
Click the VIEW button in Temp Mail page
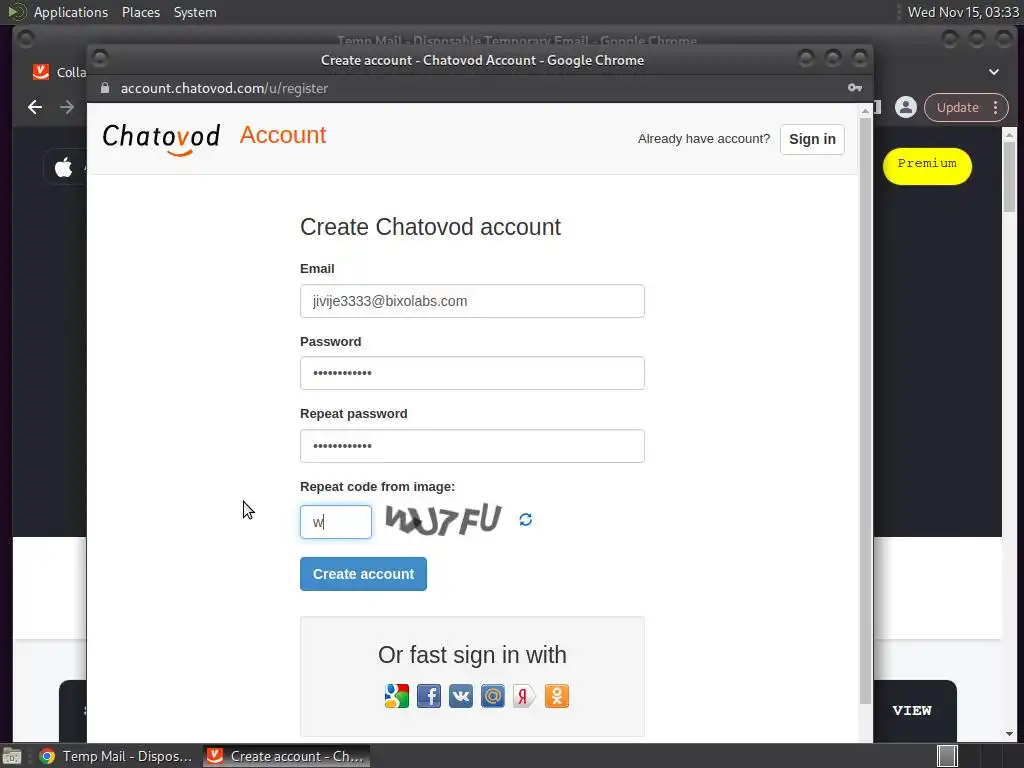912,711
